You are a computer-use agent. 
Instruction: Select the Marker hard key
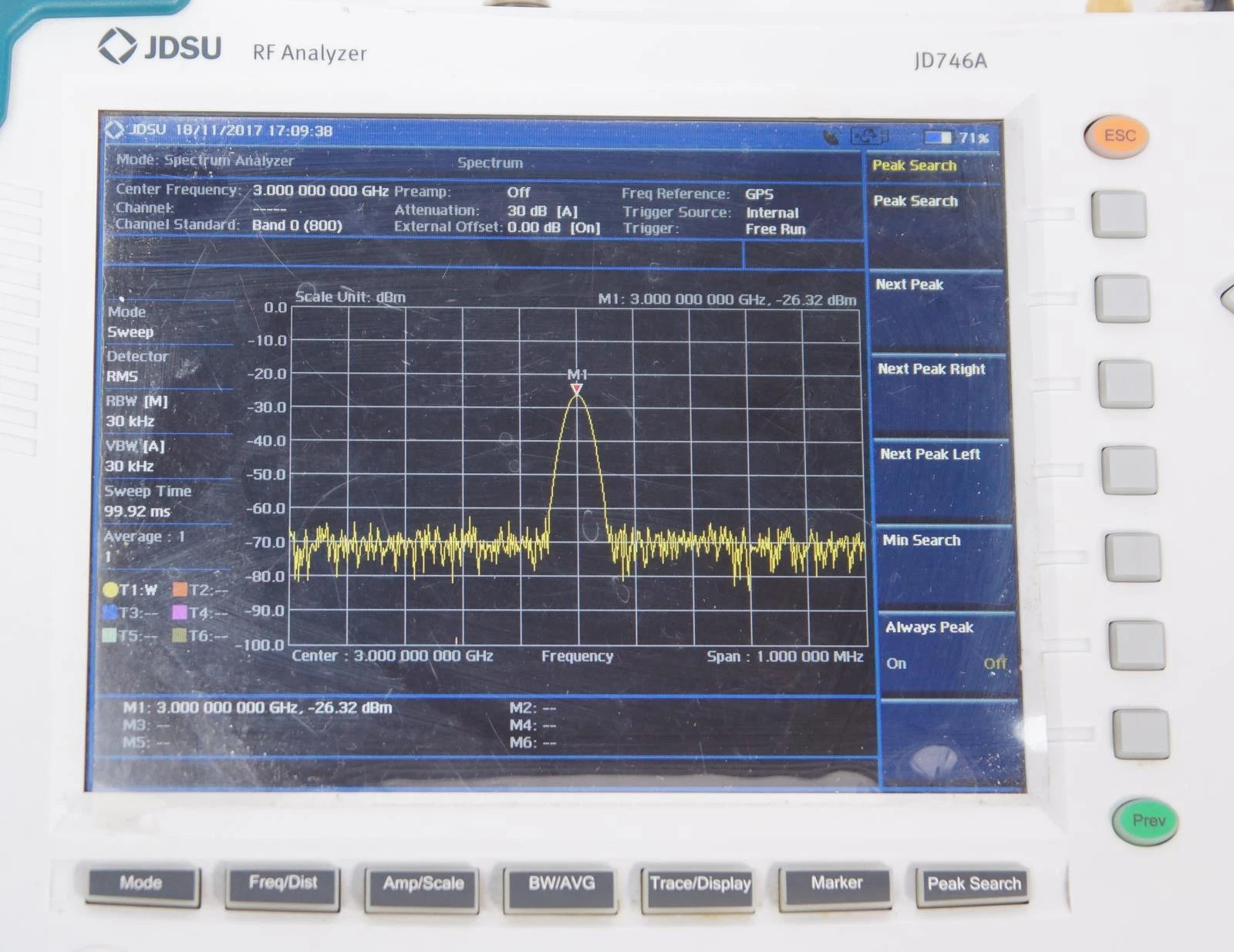click(836, 886)
